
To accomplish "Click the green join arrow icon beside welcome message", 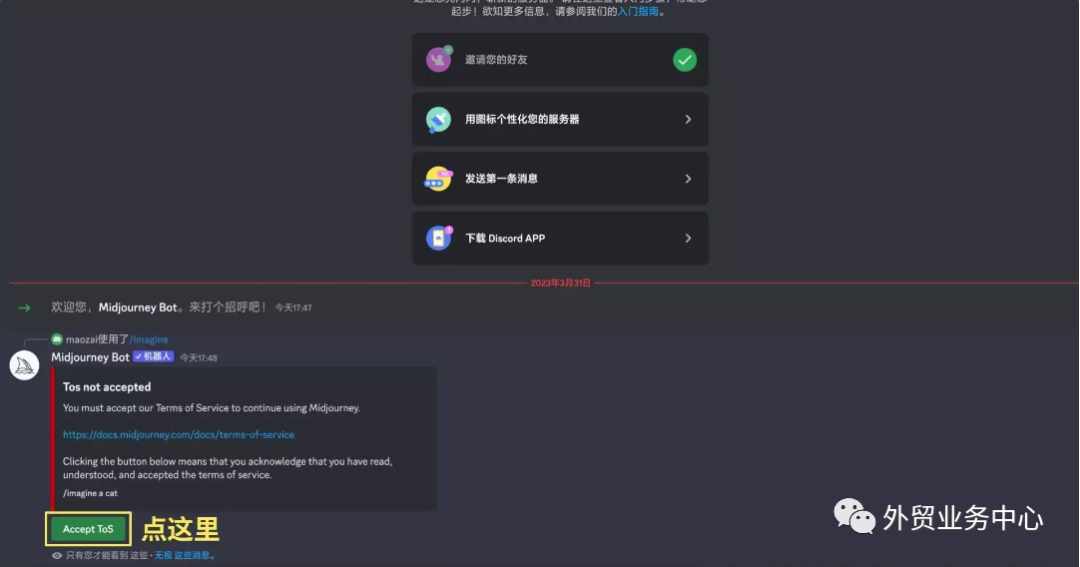I will 24,308.
